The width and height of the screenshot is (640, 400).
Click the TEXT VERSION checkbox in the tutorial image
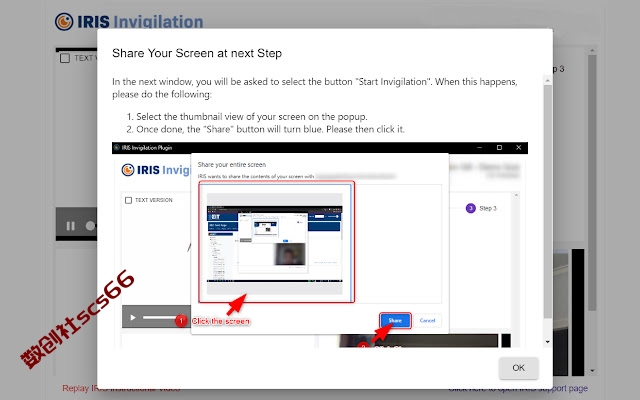coord(129,200)
